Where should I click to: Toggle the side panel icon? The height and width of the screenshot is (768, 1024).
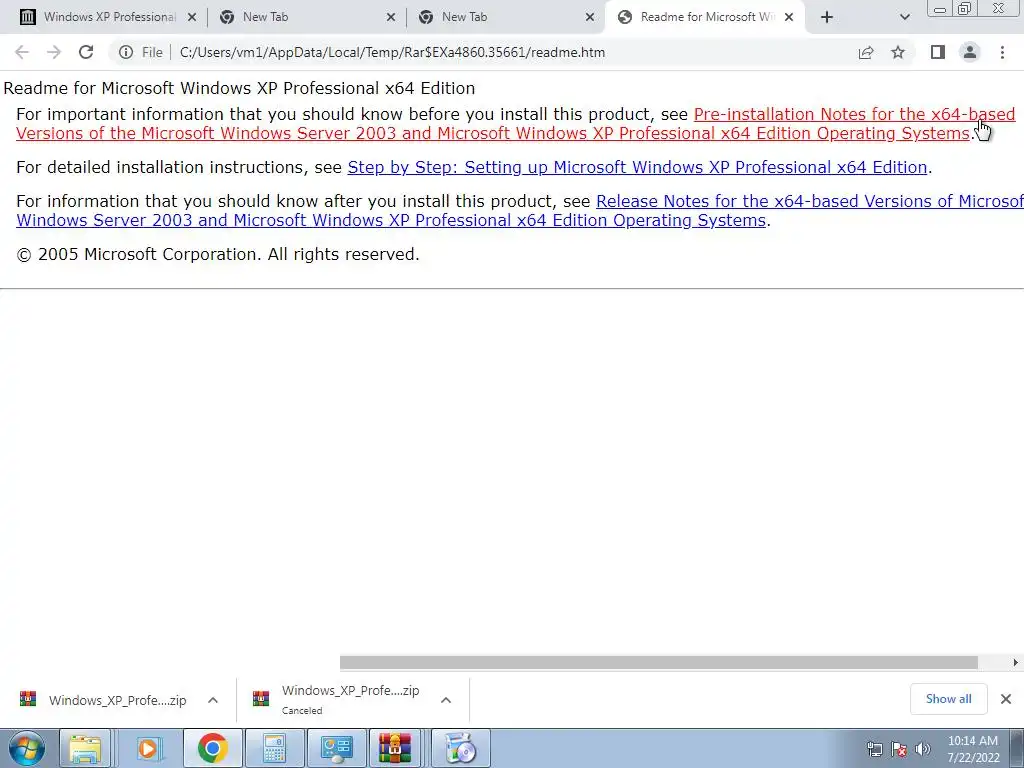pyautogui.click(x=938, y=52)
